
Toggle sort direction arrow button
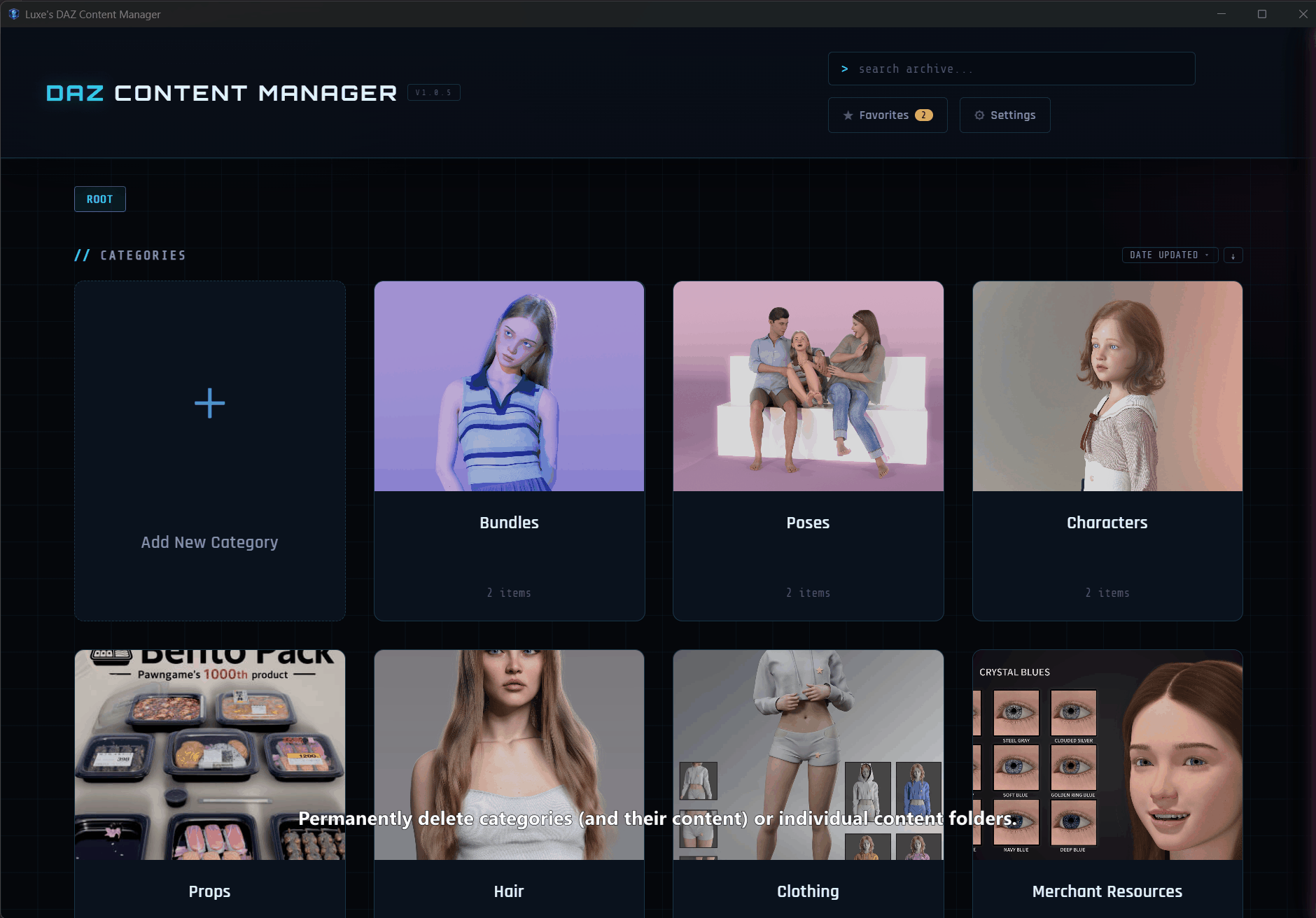[x=1233, y=255]
